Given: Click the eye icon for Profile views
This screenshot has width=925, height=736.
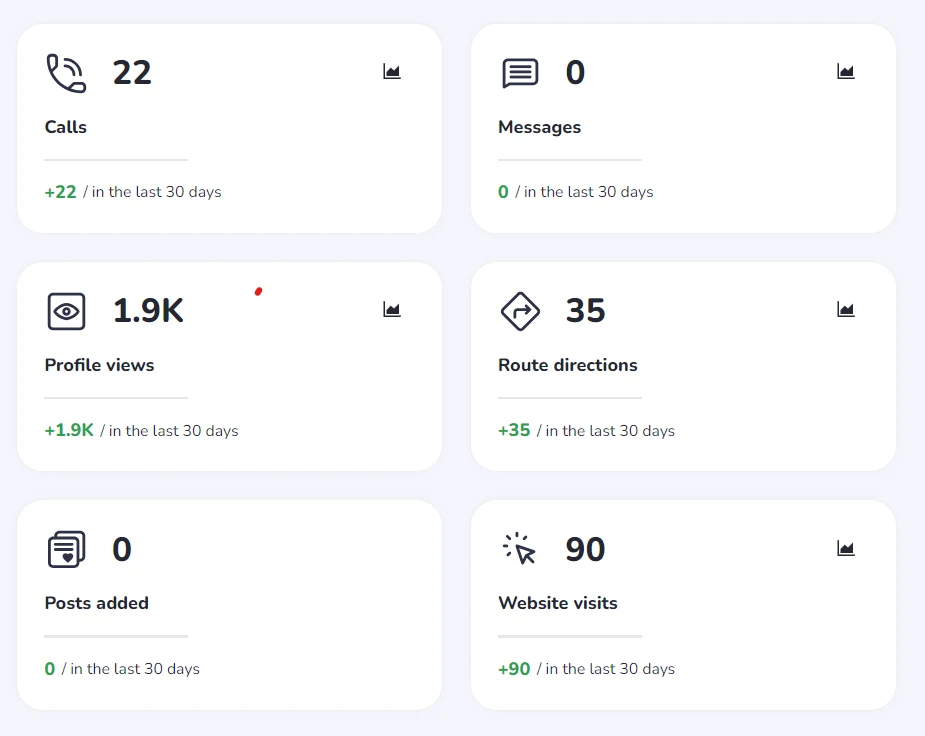Looking at the screenshot, I should [x=66, y=311].
